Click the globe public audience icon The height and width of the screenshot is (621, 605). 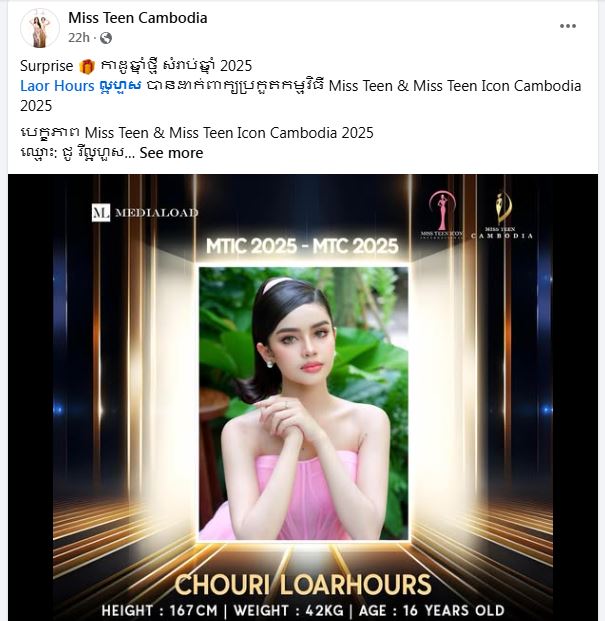[106, 38]
